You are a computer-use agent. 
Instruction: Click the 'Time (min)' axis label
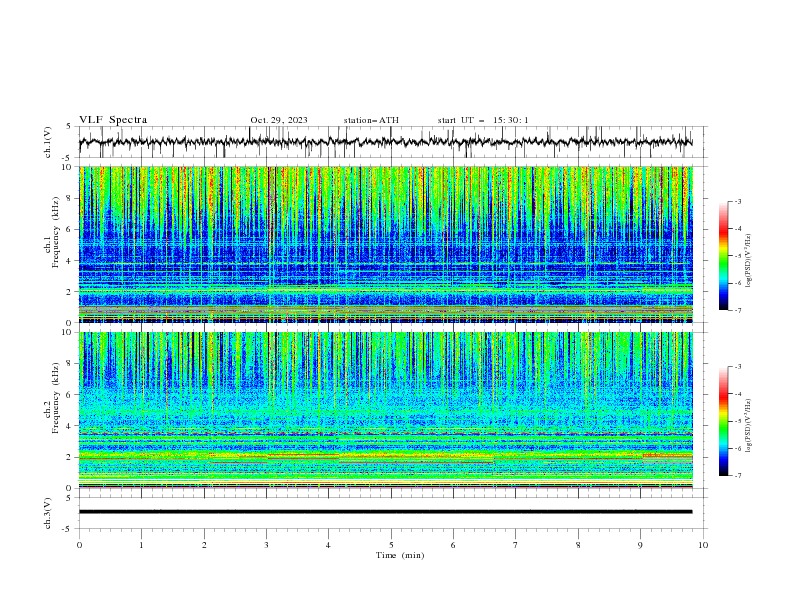coord(400,555)
